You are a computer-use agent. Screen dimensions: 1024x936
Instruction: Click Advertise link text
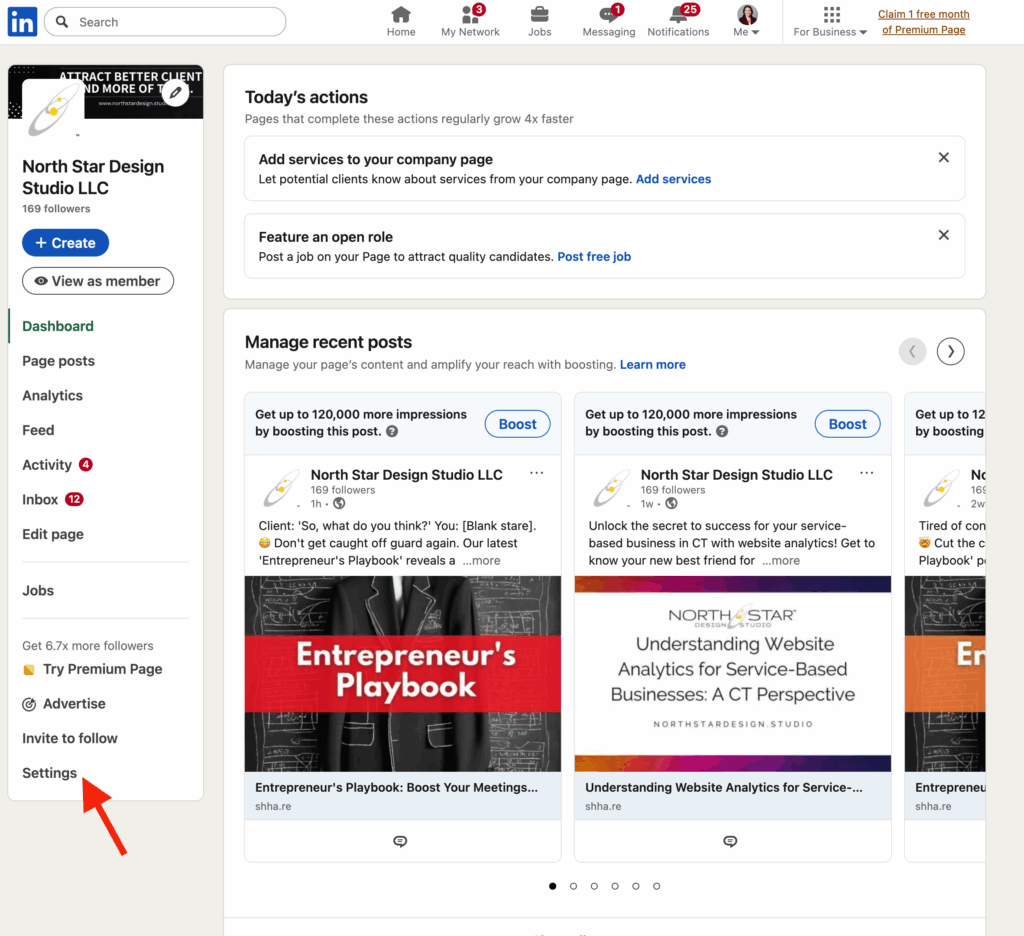74,703
